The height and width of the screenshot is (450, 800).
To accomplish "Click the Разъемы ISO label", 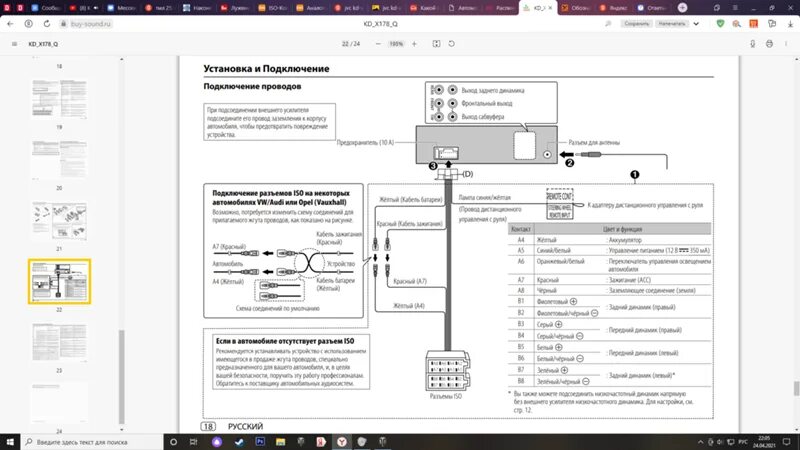I will point(445,396).
